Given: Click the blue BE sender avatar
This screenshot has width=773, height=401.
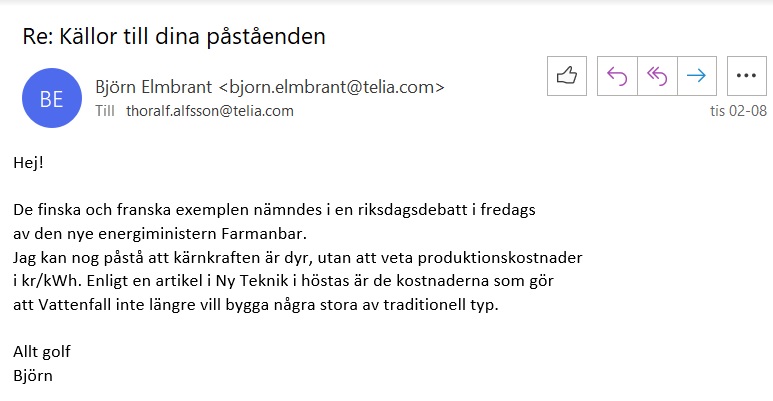Looking at the screenshot, I should [51, 98].
